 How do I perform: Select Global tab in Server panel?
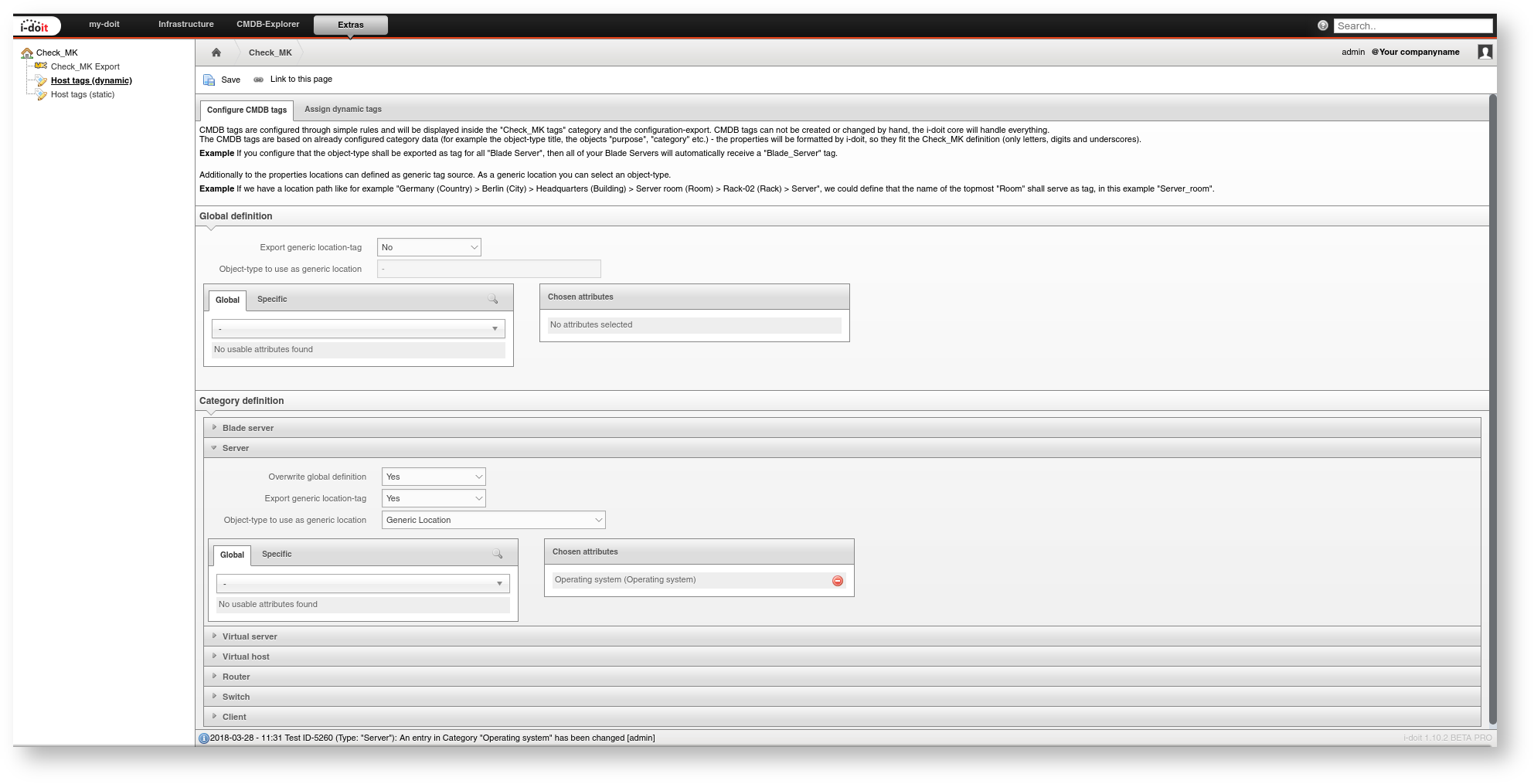(232, 555)
